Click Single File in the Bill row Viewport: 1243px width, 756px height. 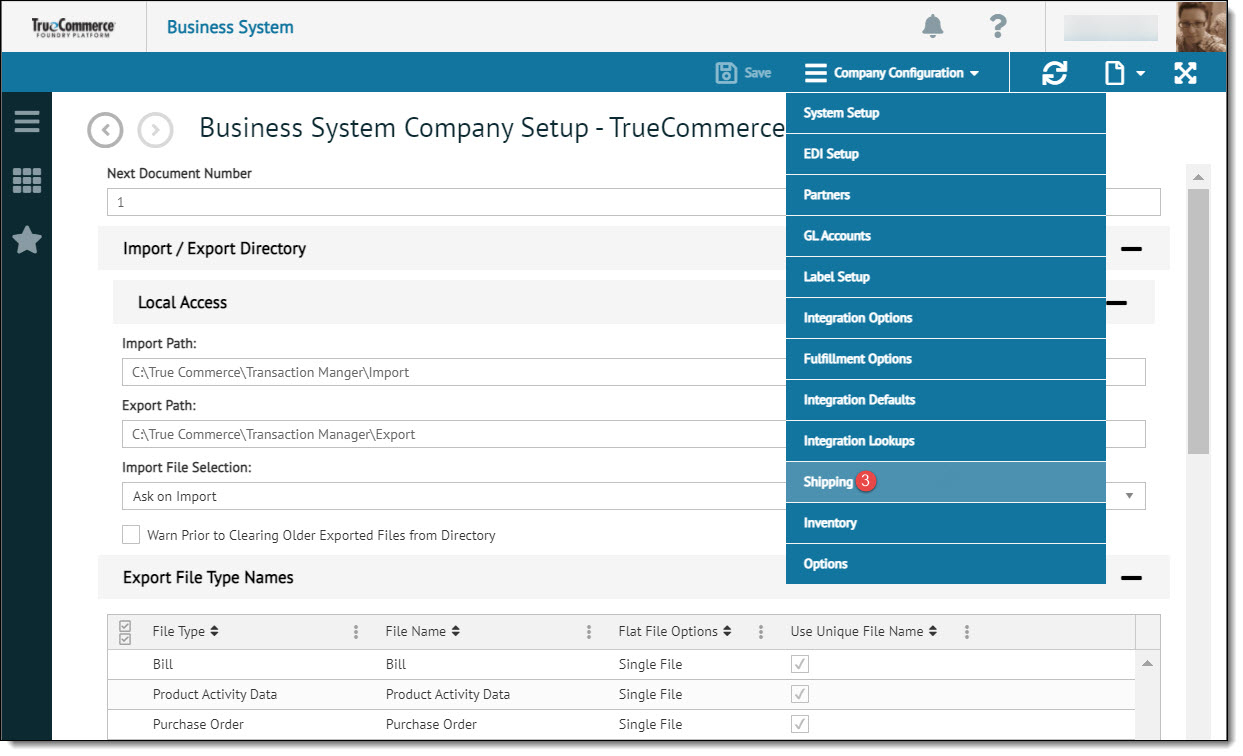point(650,664)
